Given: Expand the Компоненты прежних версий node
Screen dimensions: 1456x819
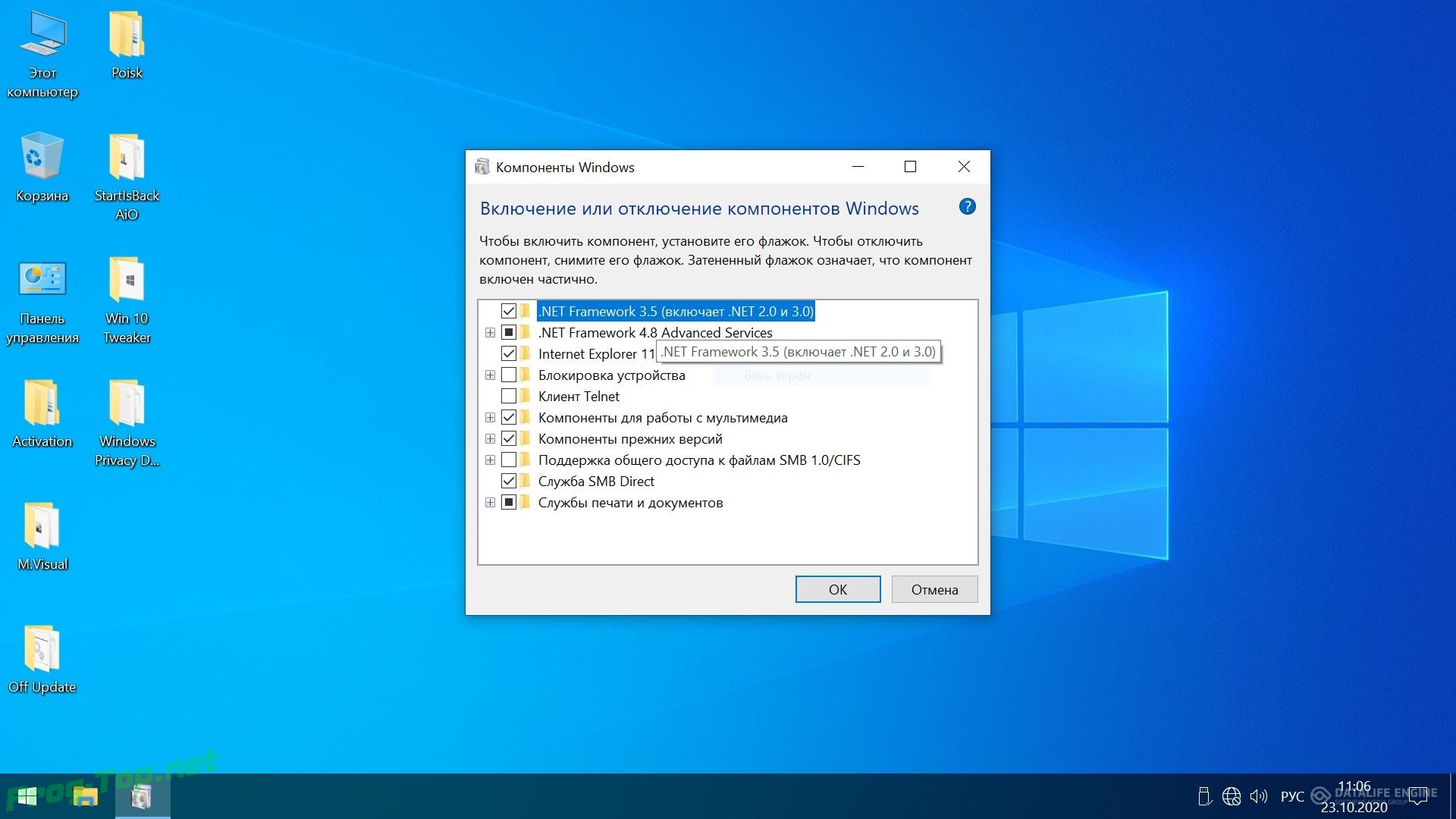Looking at the screenshot, I should tap(490, 438).
